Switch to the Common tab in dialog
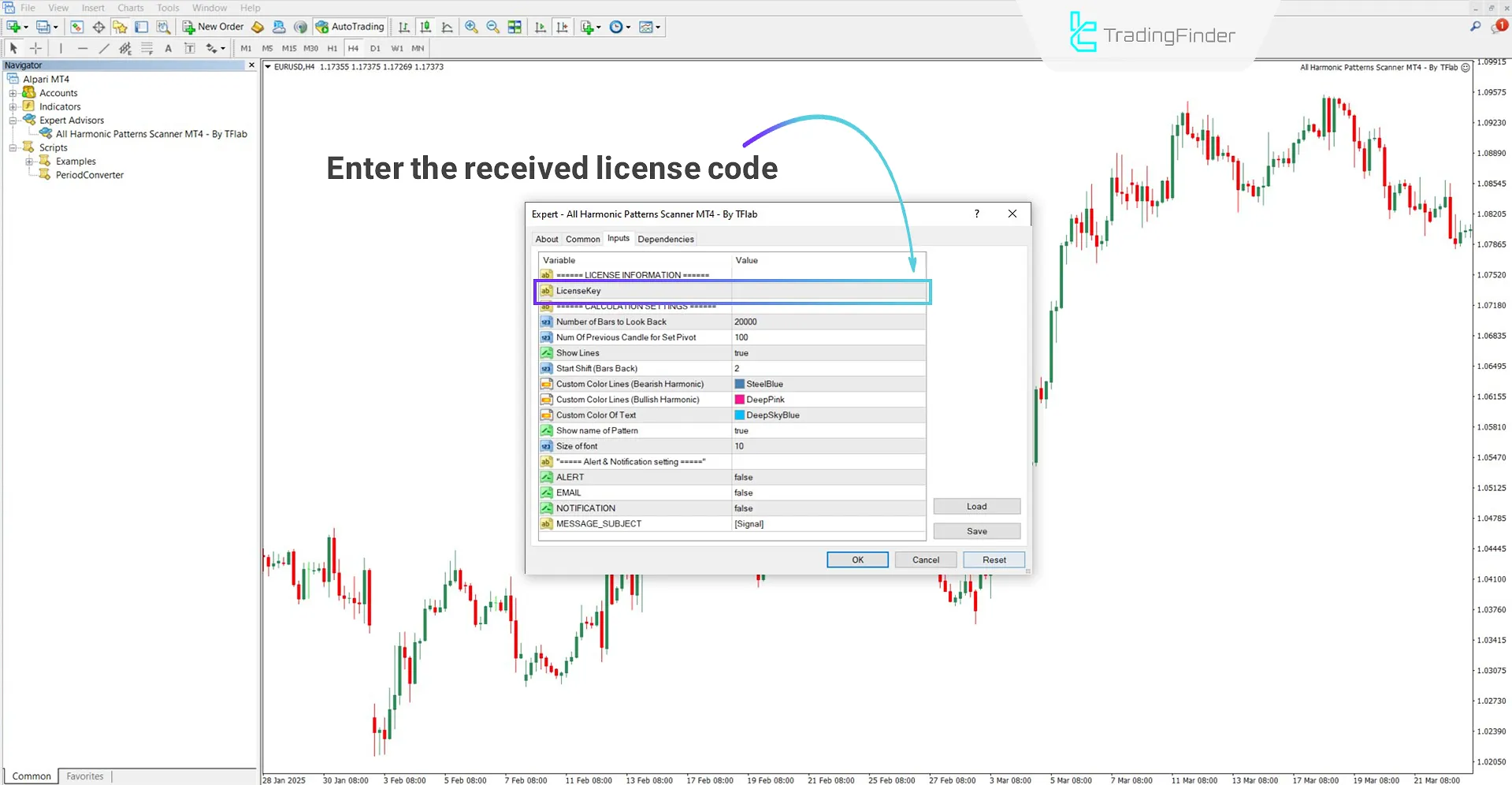The width and height of the screenshot is (1512, 785). (x=582, y=239)
